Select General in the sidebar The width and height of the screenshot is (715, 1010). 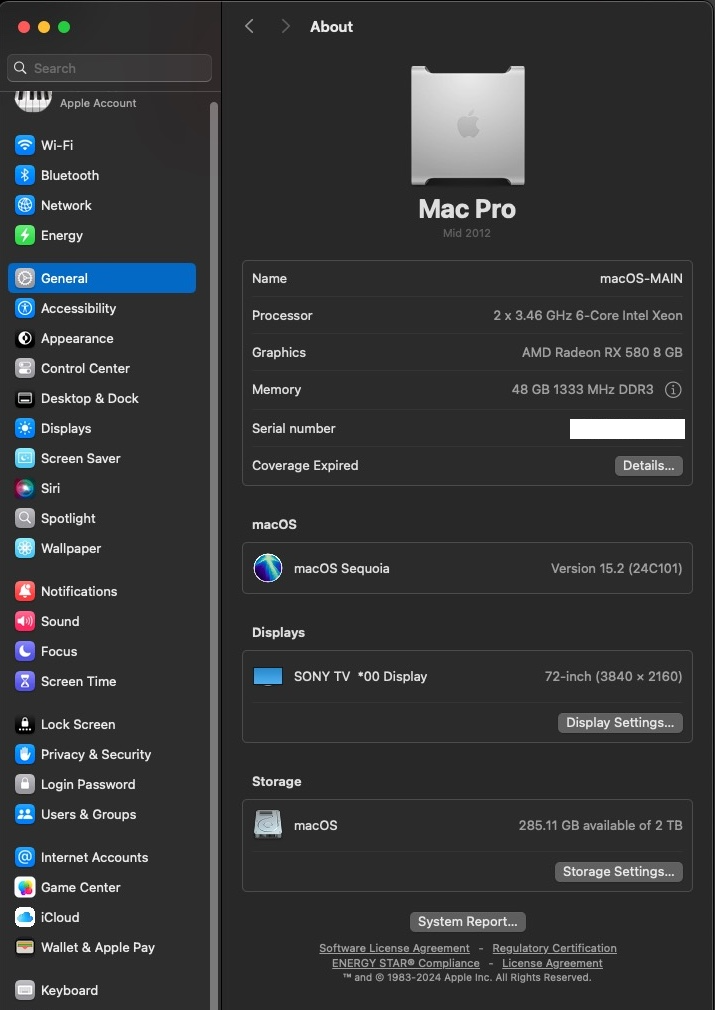coord(102,278)
